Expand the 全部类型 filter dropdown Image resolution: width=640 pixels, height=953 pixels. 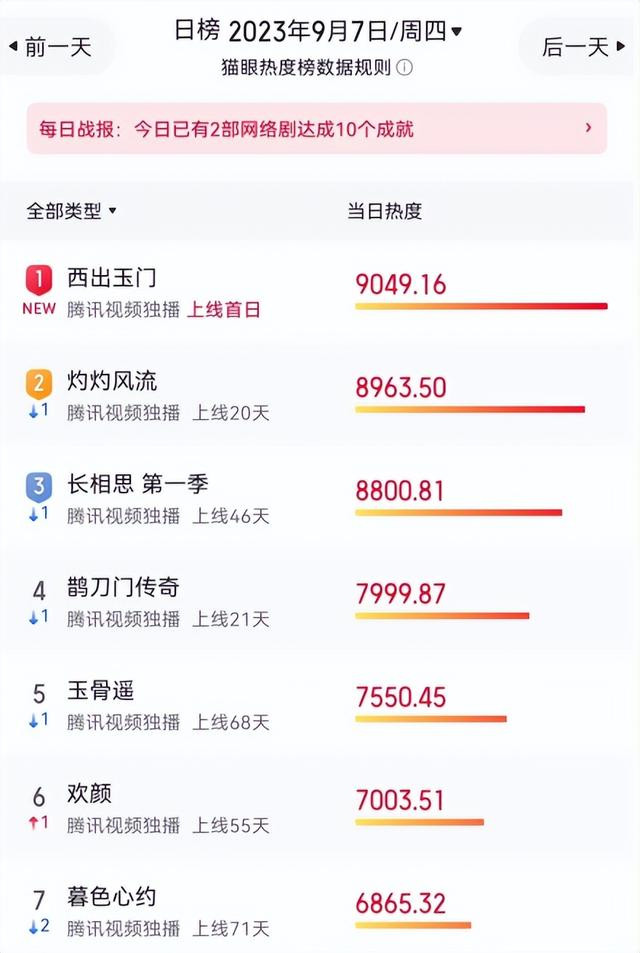pos(71,211)
